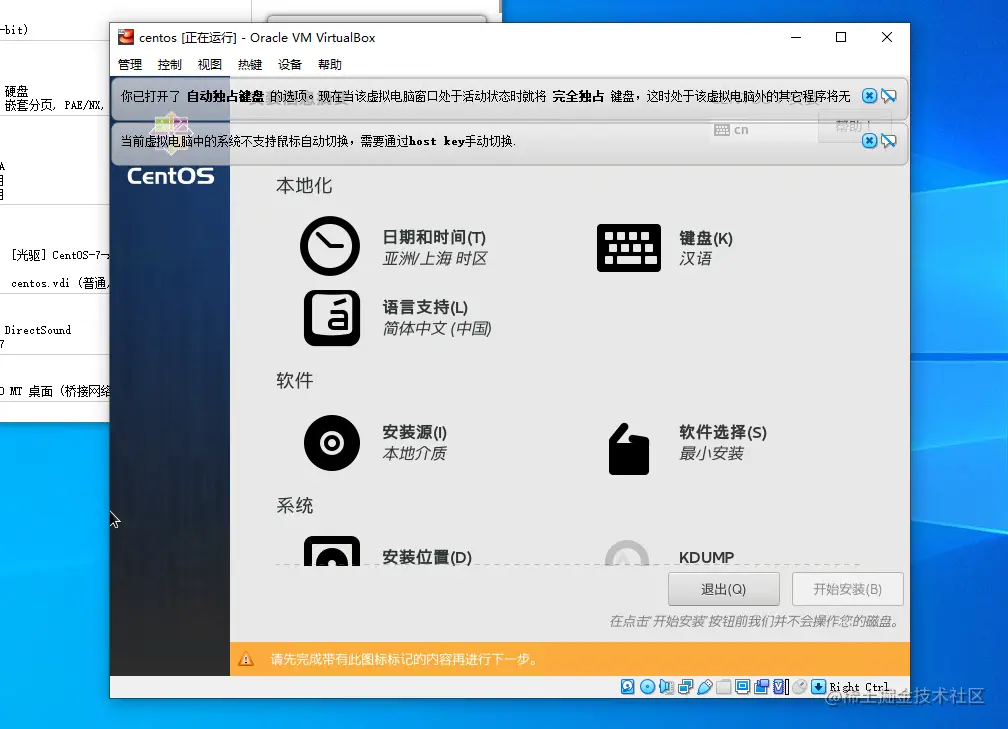Click the faded 帮助! button behind notification

[854, 126]
